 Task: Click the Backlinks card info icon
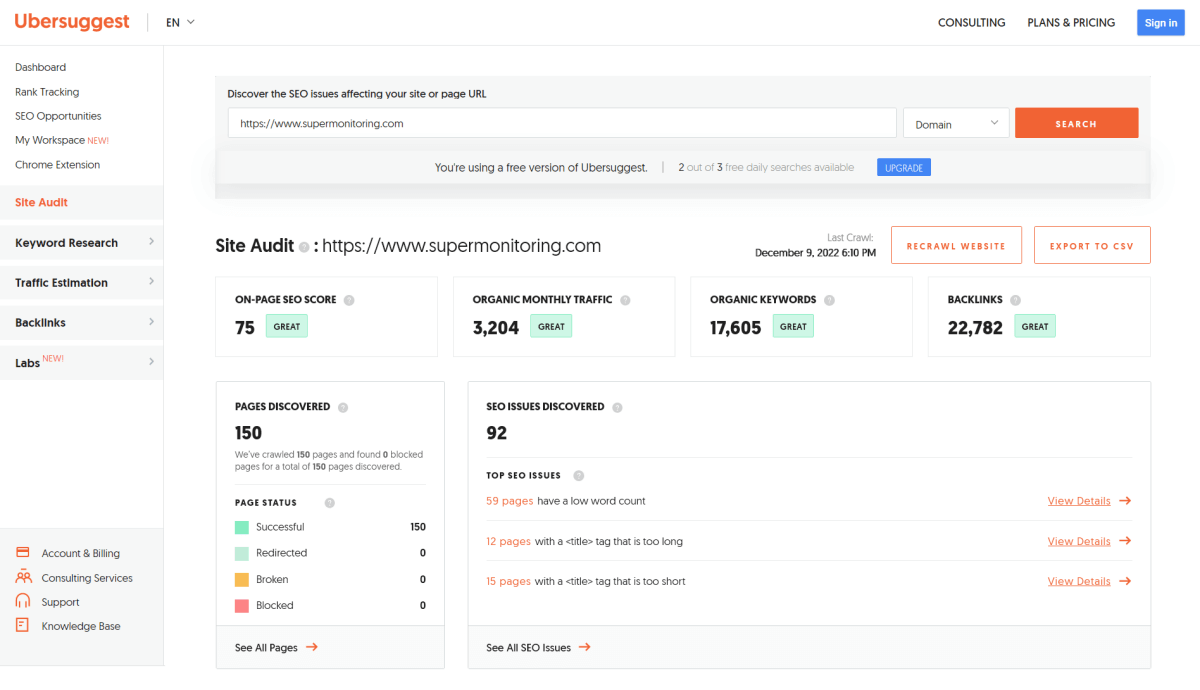(x=1015, y=300)
